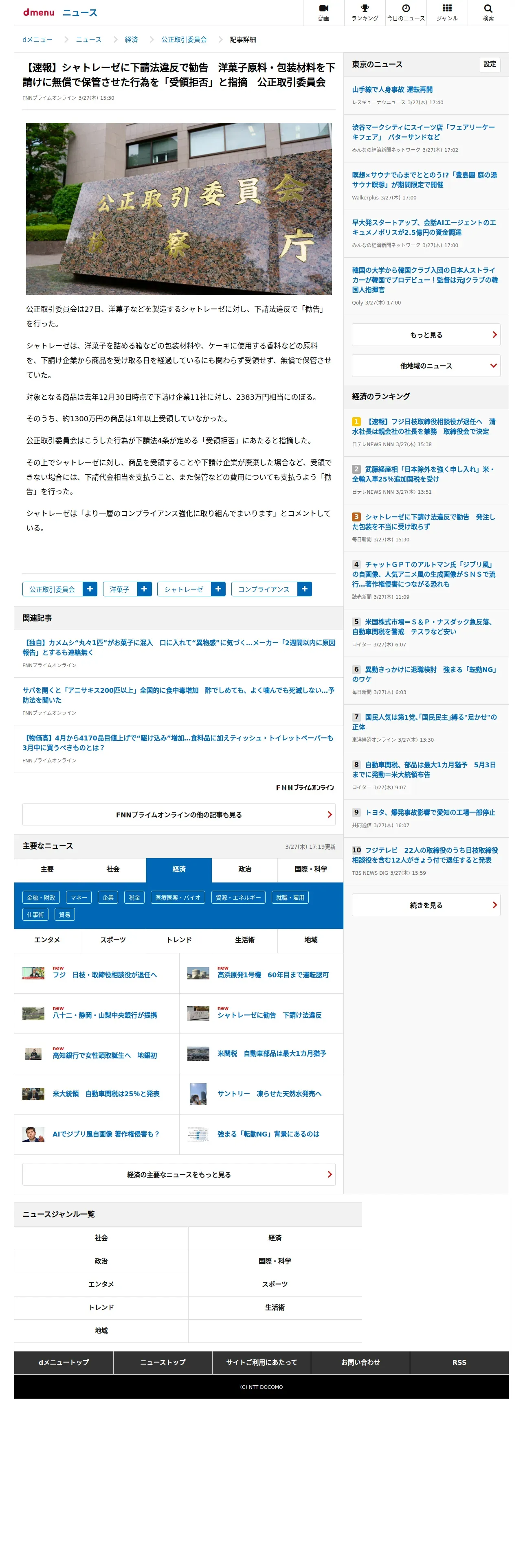Open the ランキング trophy icon
The height and width of the screenshot is (1568, 523).
click(365, 12)
